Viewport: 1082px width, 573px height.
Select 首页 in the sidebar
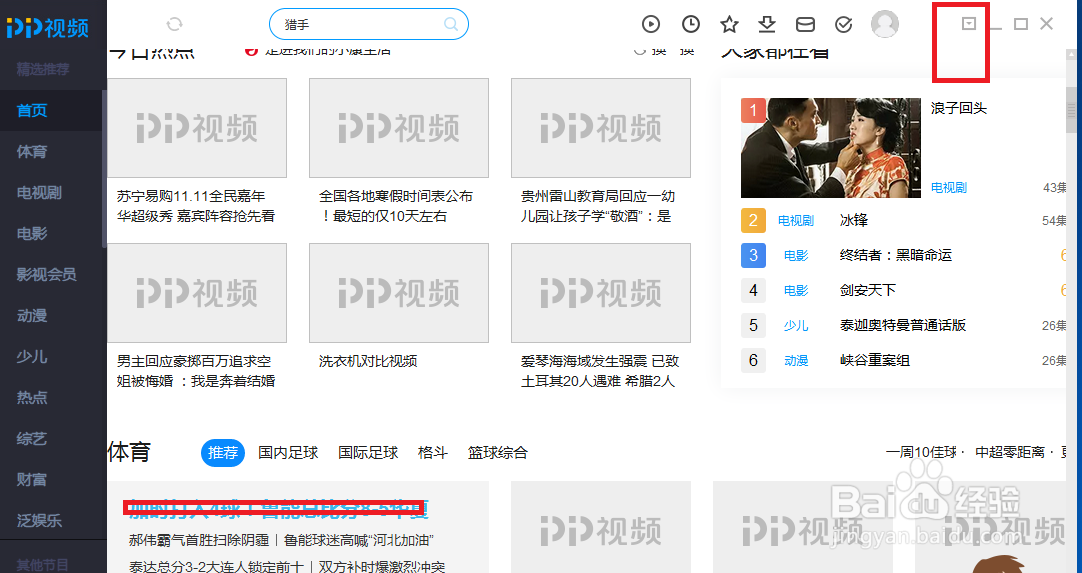[x=32, y=110]
